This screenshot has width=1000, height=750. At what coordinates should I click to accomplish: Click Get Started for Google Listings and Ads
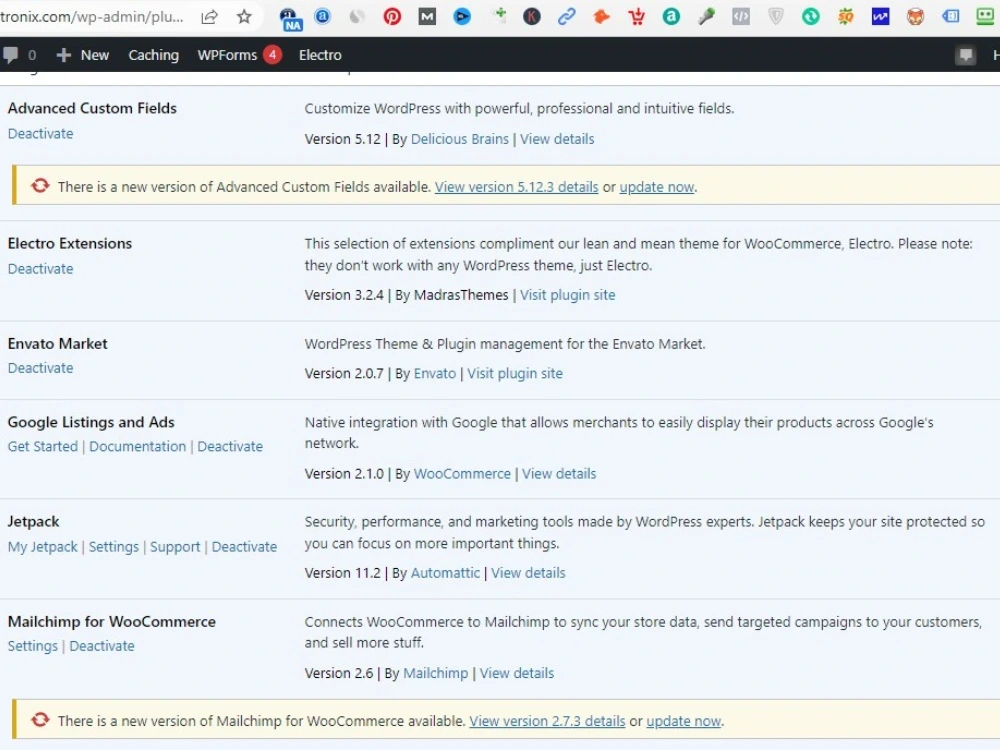pos(43,446)
